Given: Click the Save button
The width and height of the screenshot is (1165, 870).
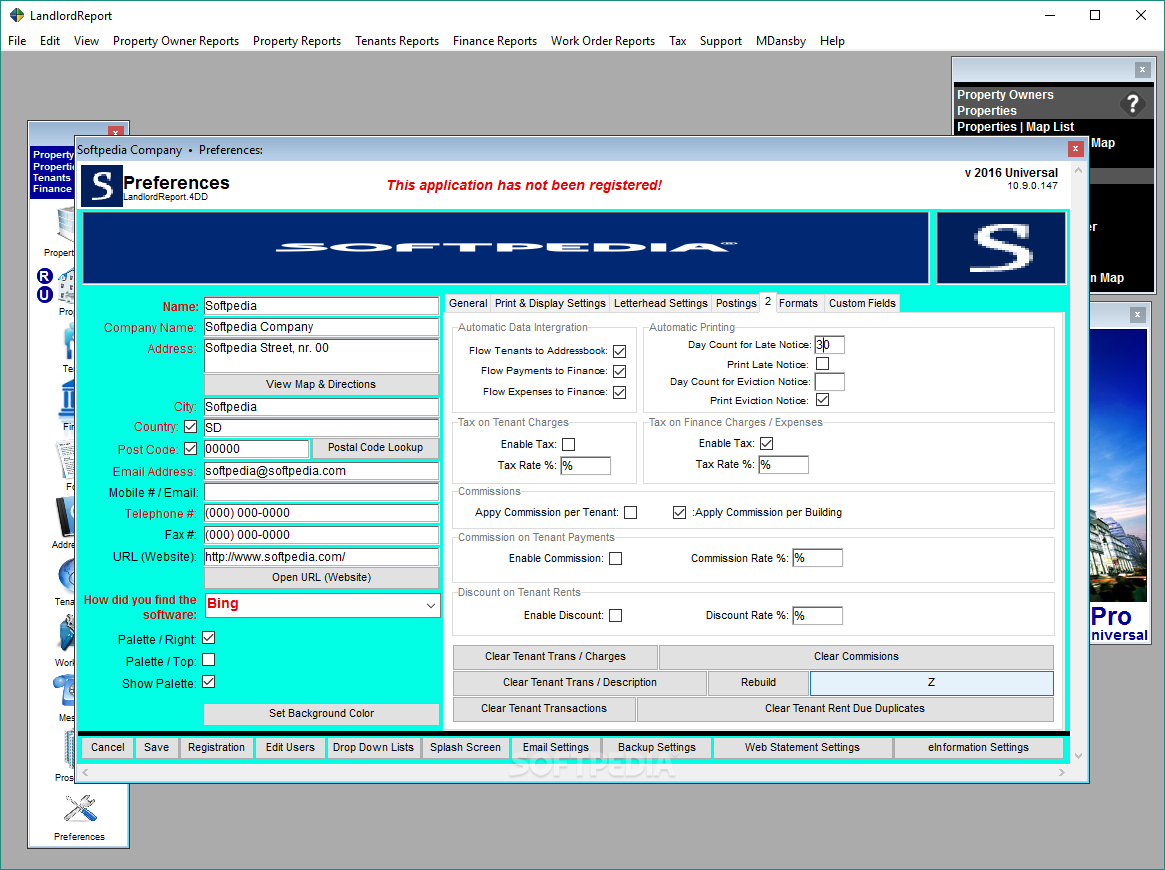Looking at the screenshot, I should 156,747.
